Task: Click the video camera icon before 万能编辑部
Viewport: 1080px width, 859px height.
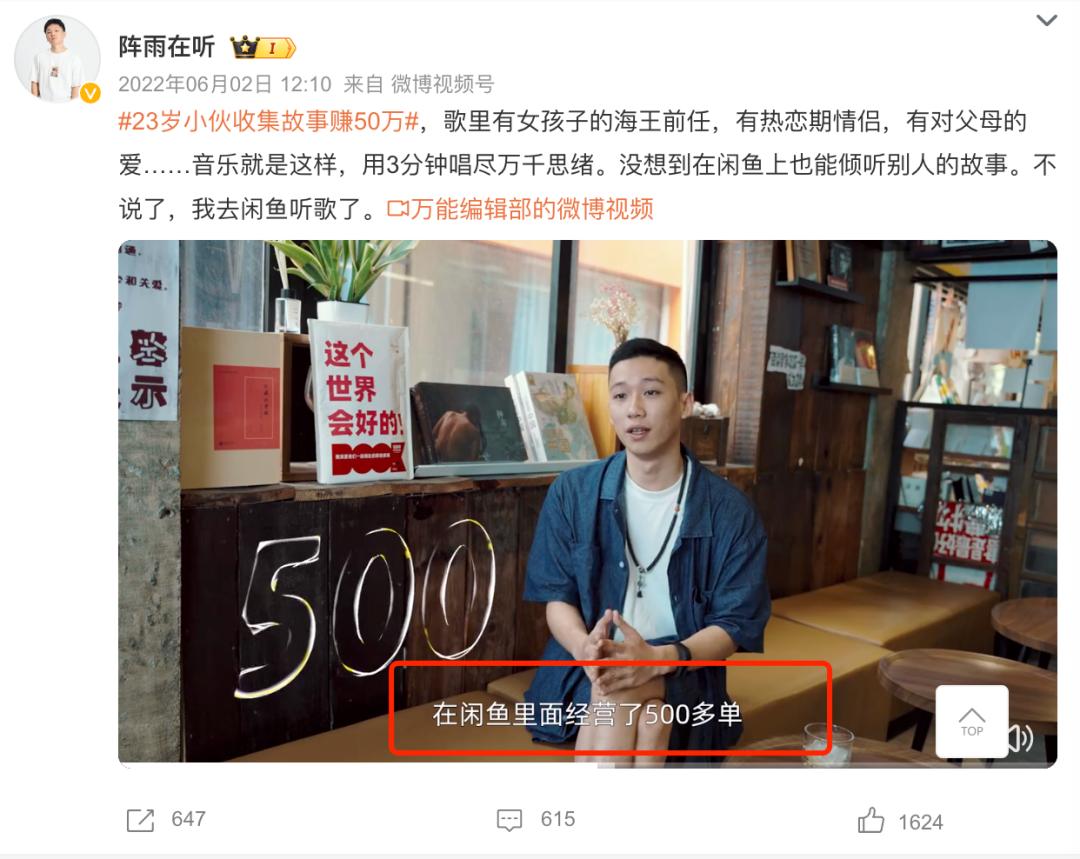Action: pyautogui.click(x=397, y=209)
